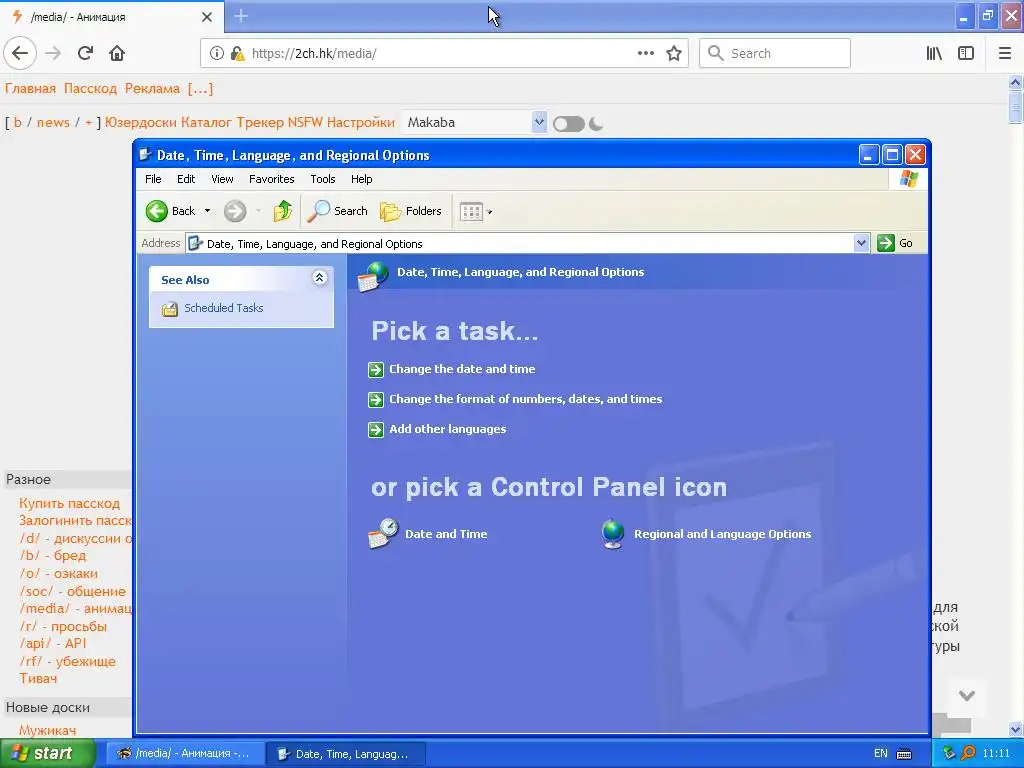Image resolution: width=1024 pixels, height=768 pixels.
Task: Click the Up folder icon in toolbar
Action: [282, 211]
